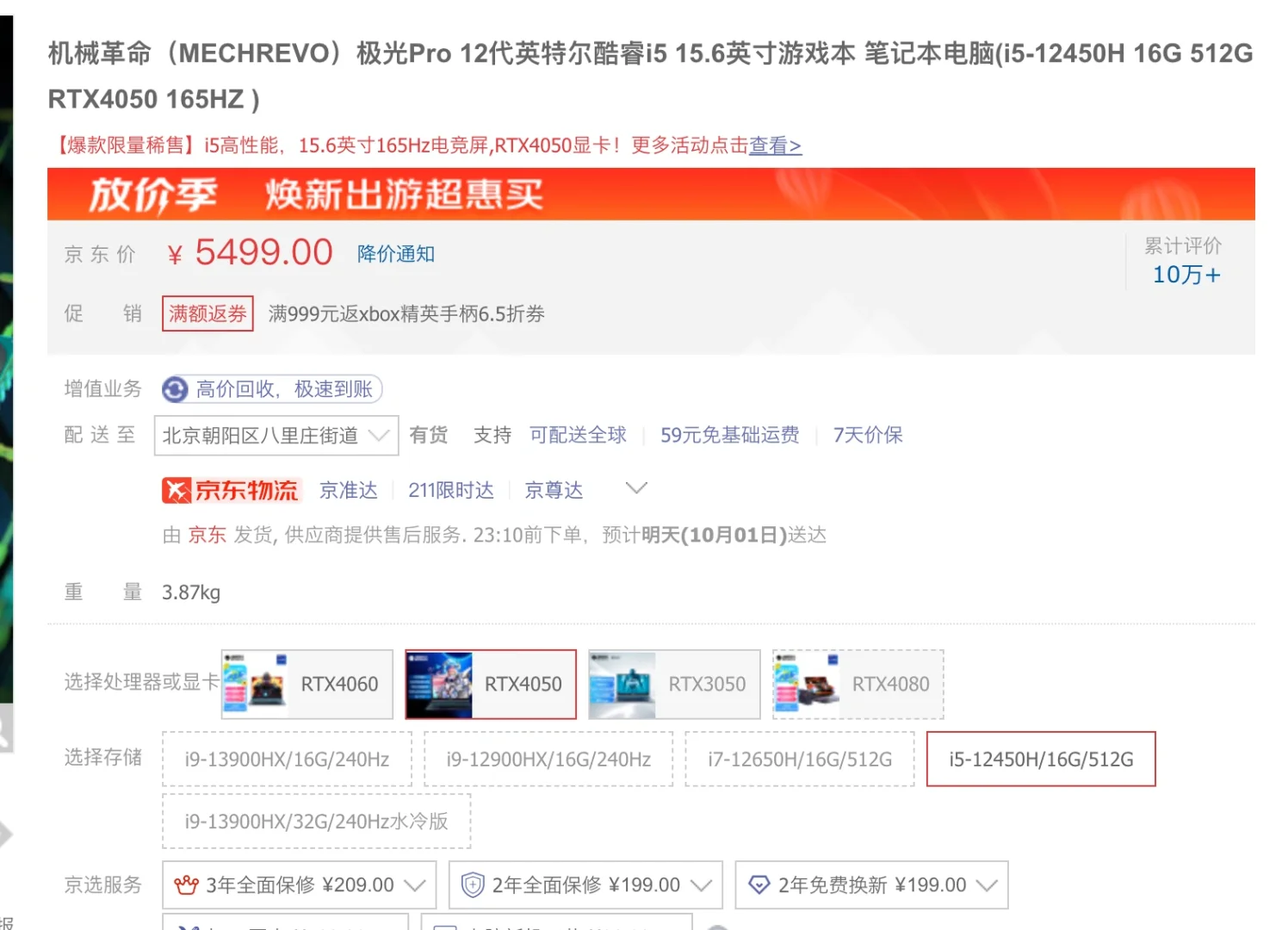Image resolution: width=1288 pixels, height=930 pixels.
Task: Click the diamond icon on 2年免费换新
Action: (759, 885)
